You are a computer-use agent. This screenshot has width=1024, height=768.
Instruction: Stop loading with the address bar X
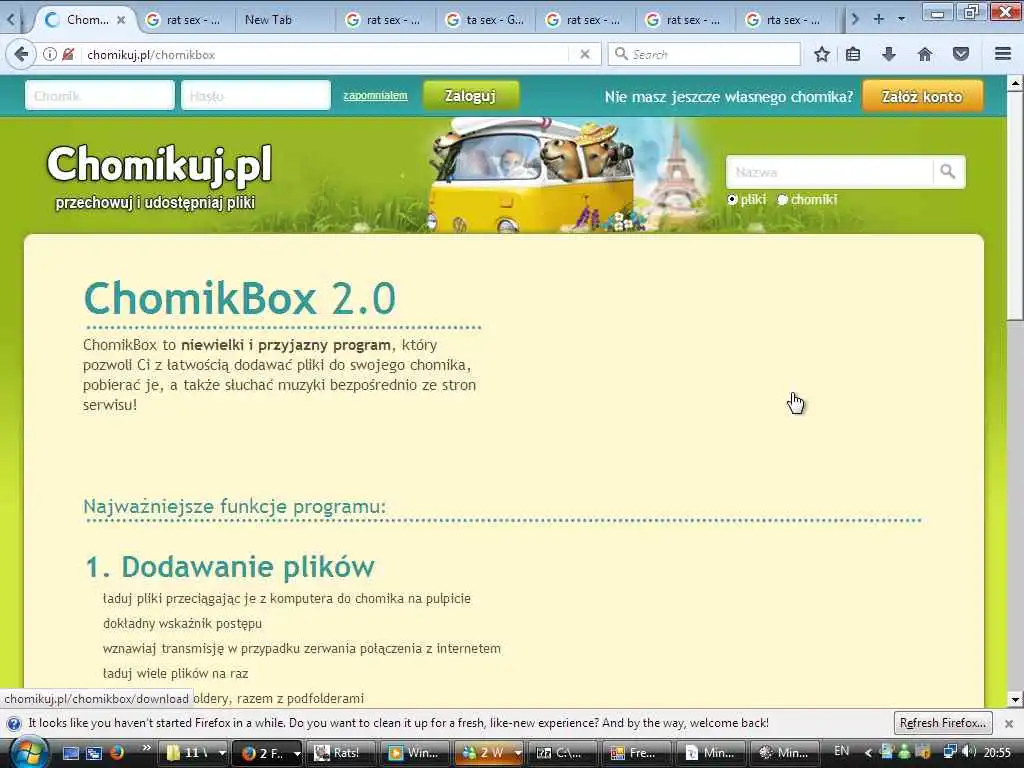(585, 54)
